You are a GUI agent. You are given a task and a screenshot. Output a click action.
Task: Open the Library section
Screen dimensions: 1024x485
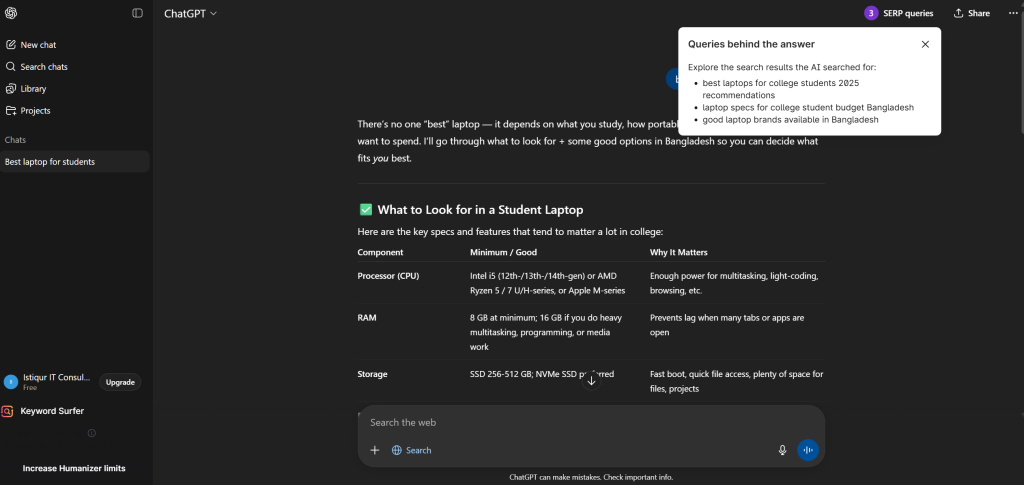click(33, 89)
